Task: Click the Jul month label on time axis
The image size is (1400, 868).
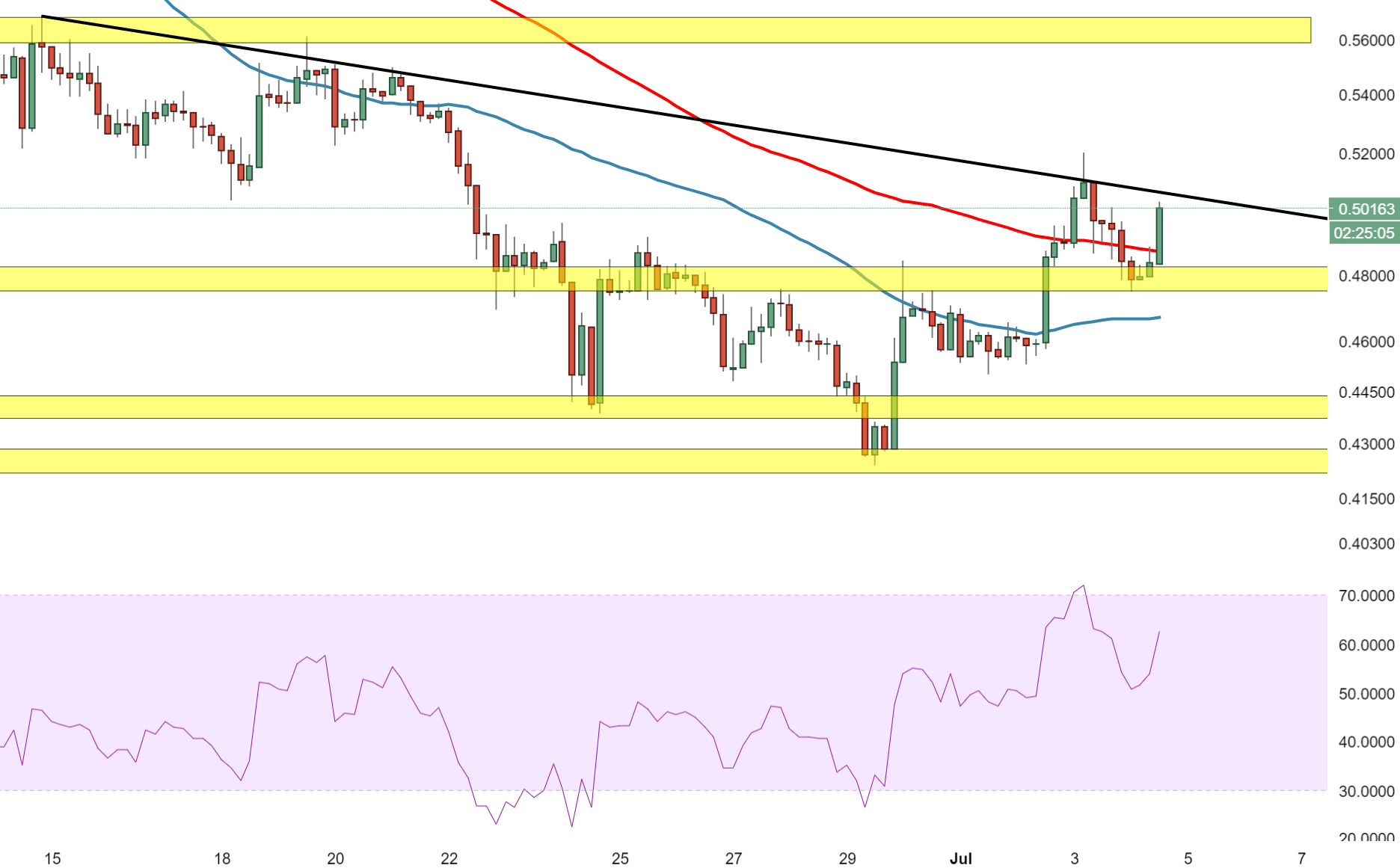Action: point(961,858)
